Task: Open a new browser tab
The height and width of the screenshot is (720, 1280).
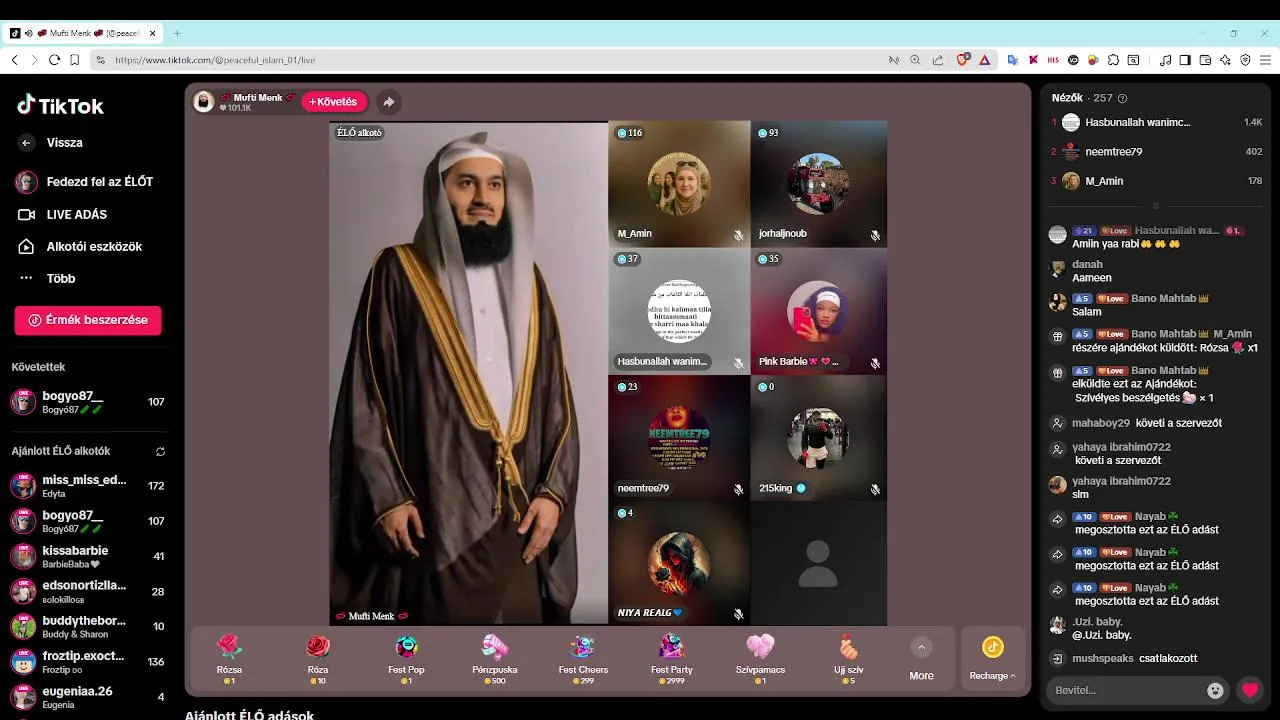Action: [177, 33]
